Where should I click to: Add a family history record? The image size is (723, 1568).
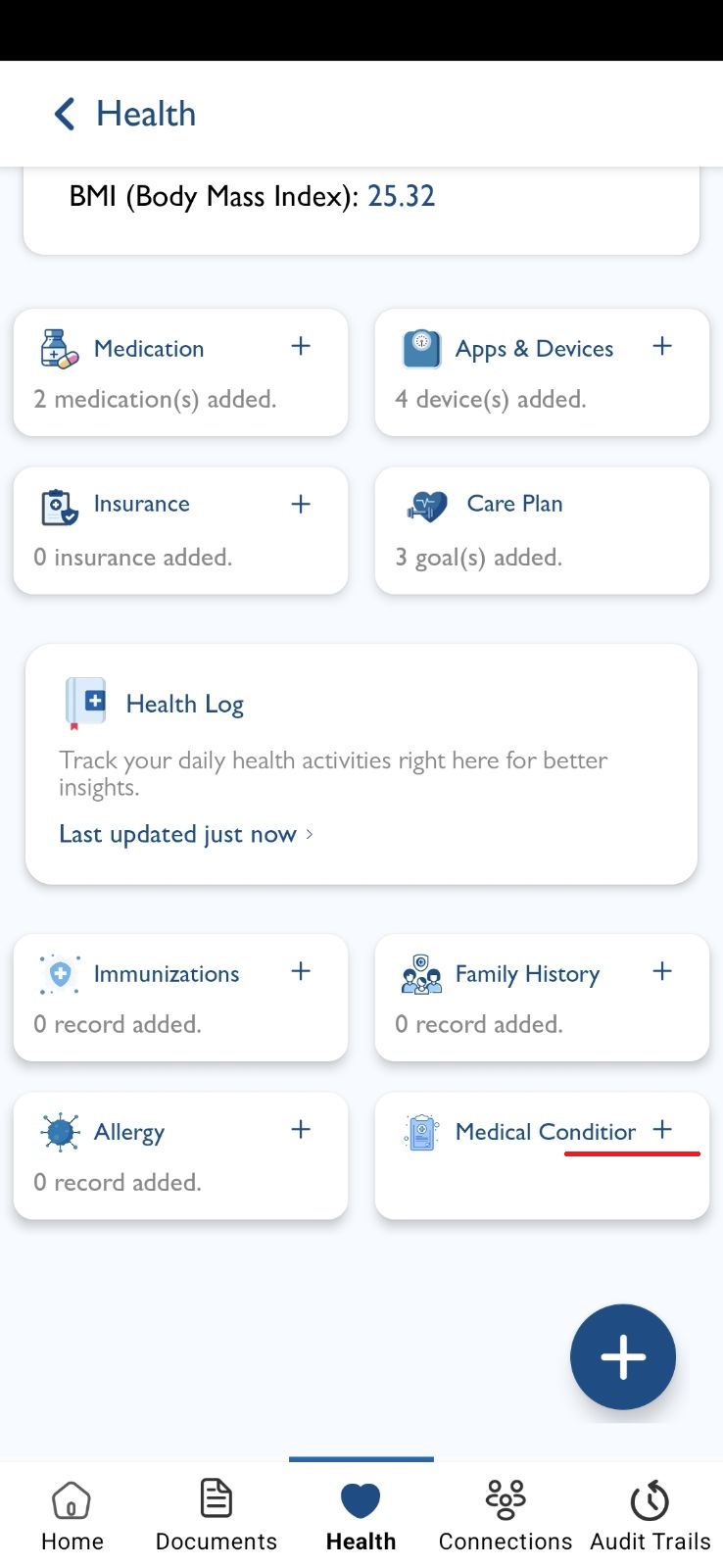click(x=662, y=971)
